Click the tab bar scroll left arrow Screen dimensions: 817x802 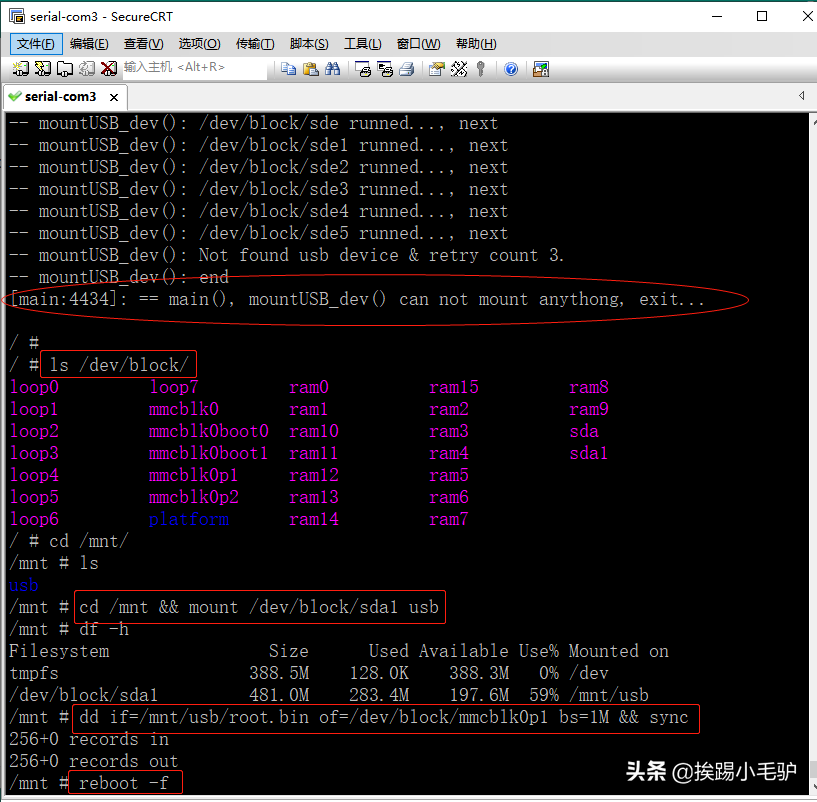801,95
